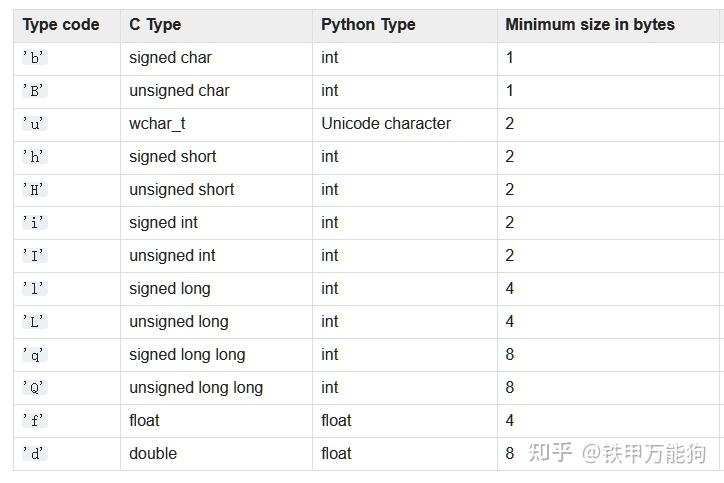Screen dimensions: 724x483
Task: Click the Type code column header
Action: tap(61, 24)
